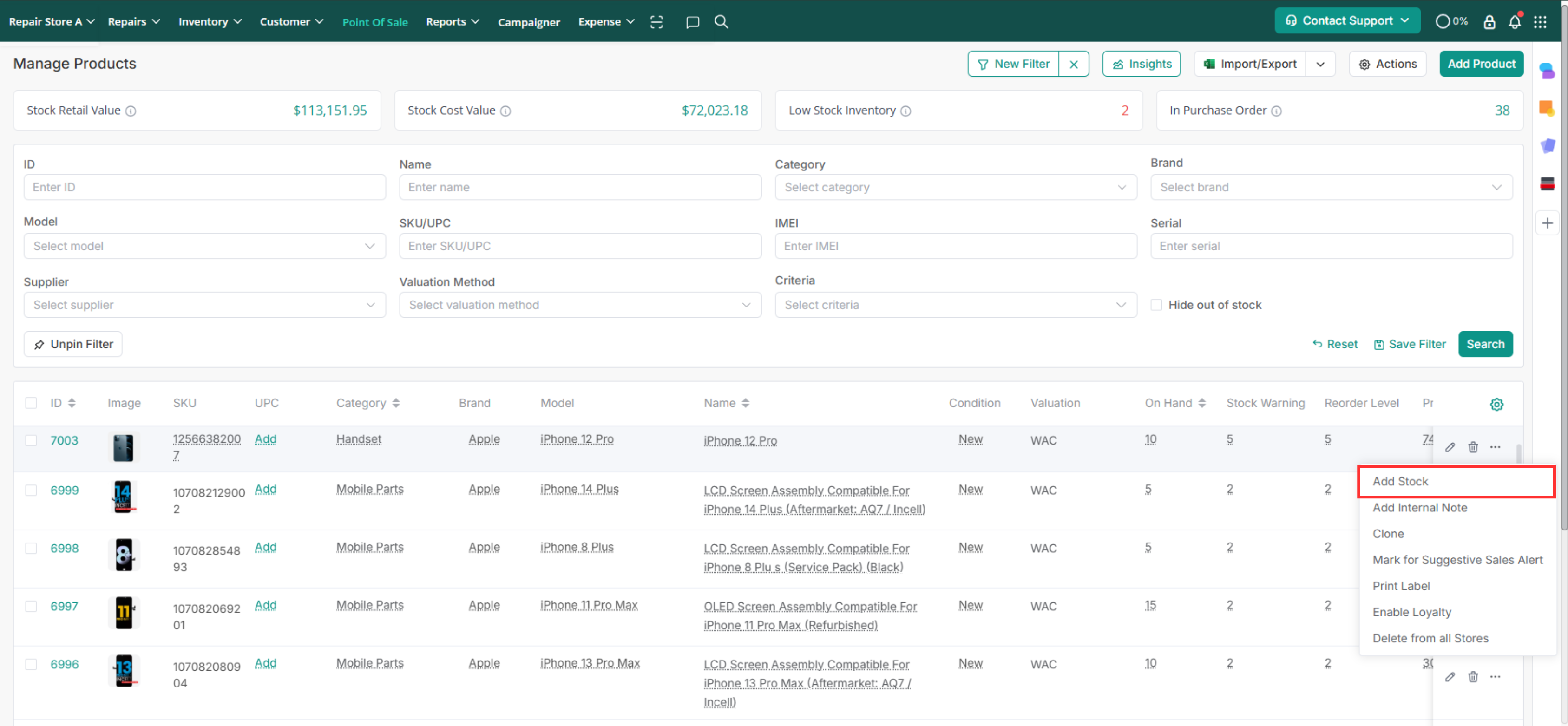Open Select category dropdown
Screen dimensions: 1568x726
[955, 188]
